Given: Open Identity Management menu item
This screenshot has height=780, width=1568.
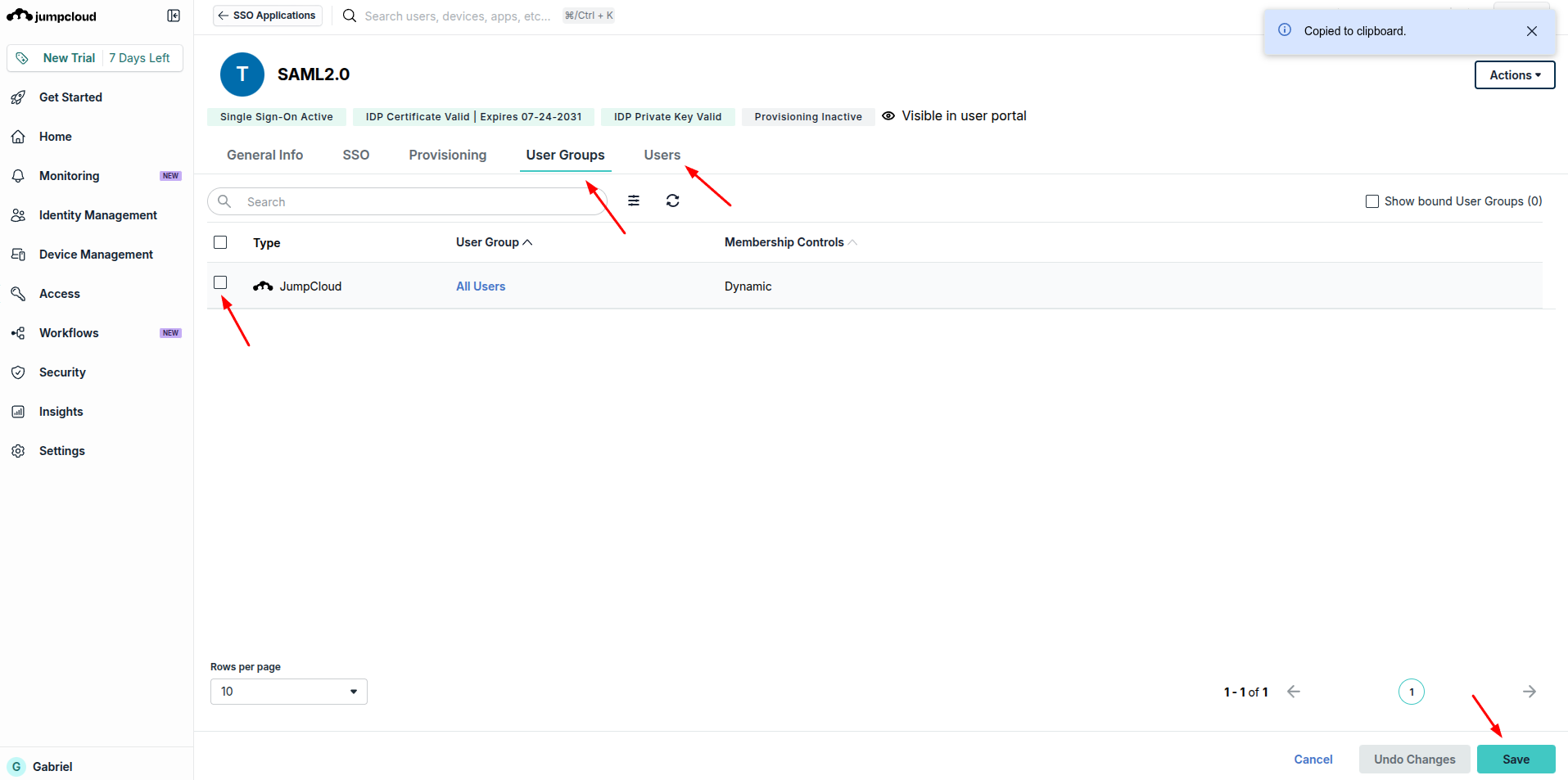Looking at the screenshot, I should click(x=97, y=215).
